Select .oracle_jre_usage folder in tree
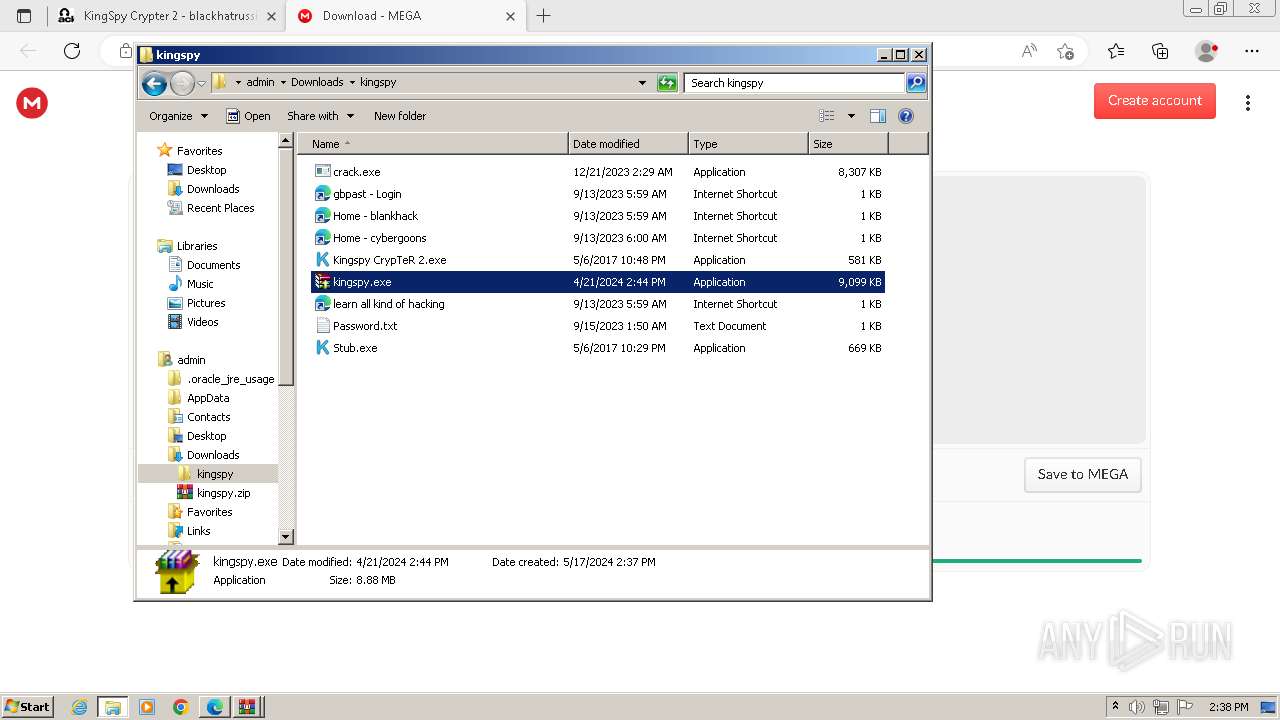This screenshot has width=1280, height=720. (x=230, y=379)
